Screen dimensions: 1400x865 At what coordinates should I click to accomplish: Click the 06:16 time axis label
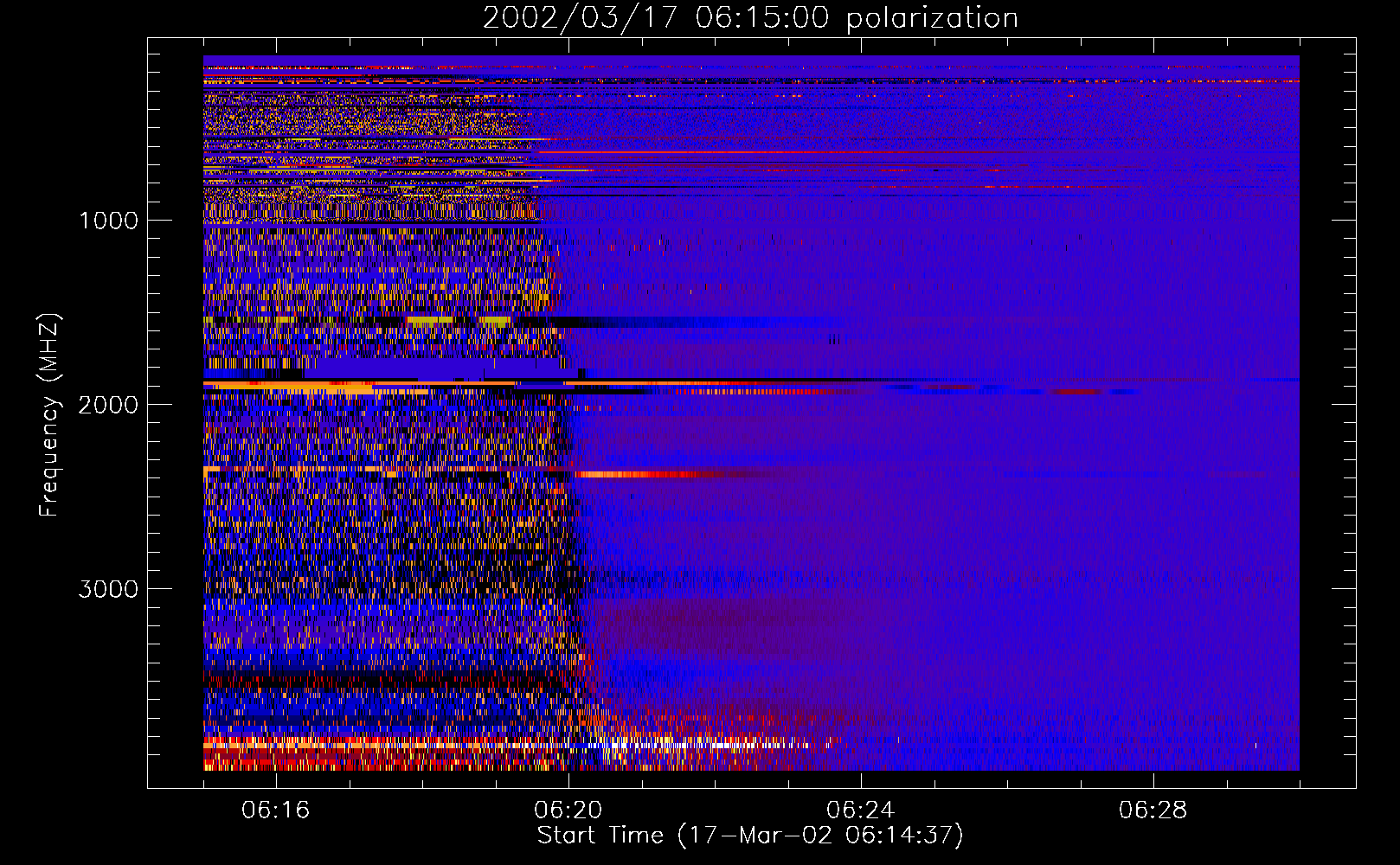[276, 811]
